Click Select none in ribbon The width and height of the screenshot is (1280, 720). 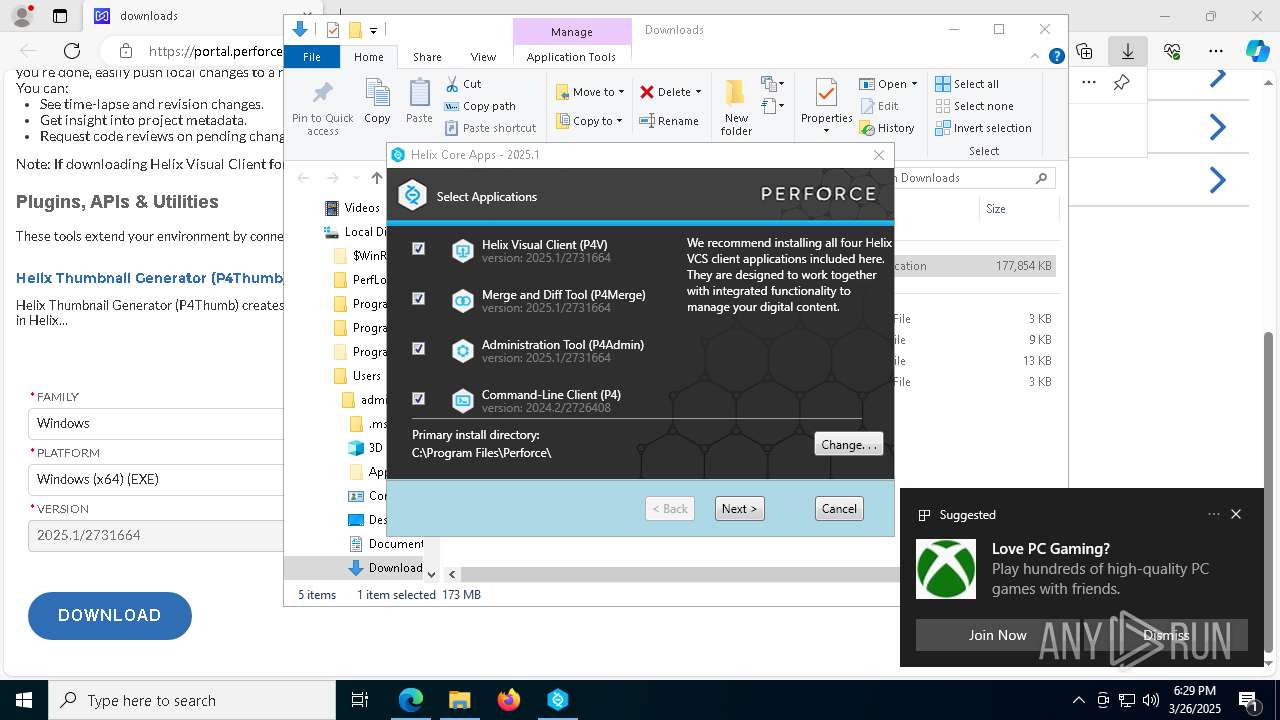click(x=974, y=106)
